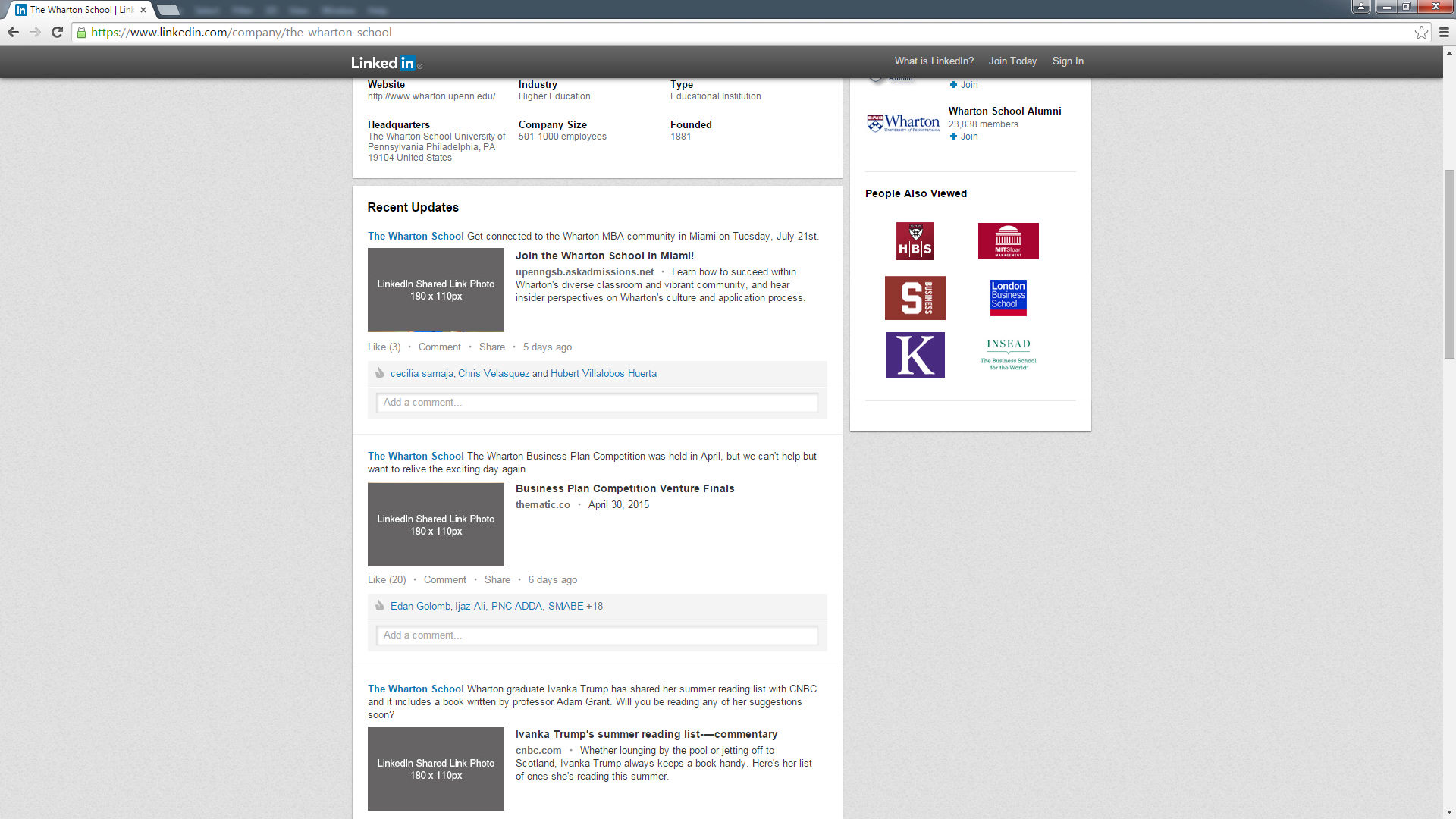Image resolution: width=1456 pixels, height=819 pixels.
Task: Click the green padlock security icon
Action: click(81, 32)
